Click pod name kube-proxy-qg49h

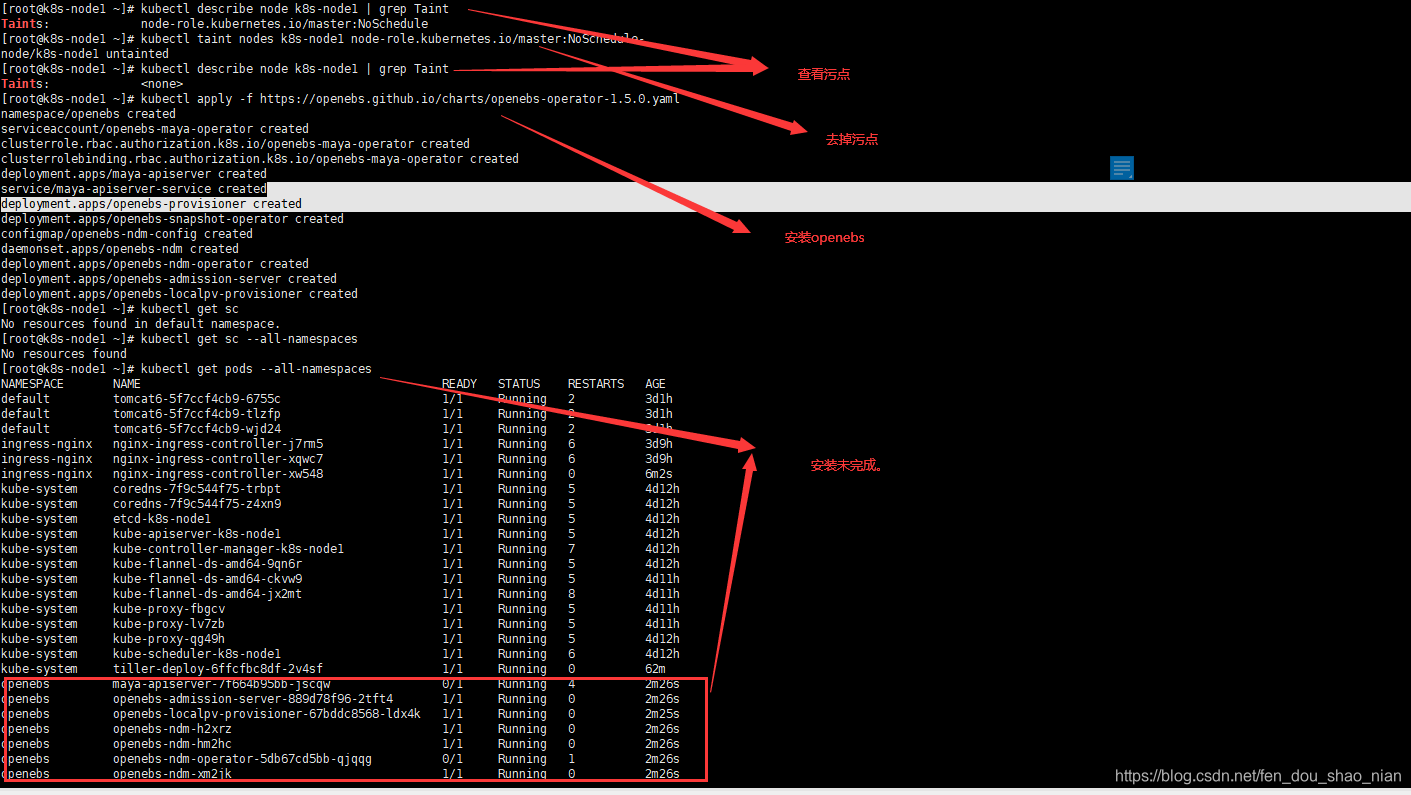pyautogui.click(x=169, y=639)
